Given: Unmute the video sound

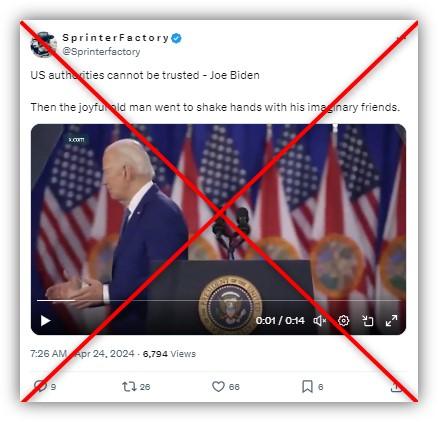Looking at the screenshot, I should click(319, 321).
